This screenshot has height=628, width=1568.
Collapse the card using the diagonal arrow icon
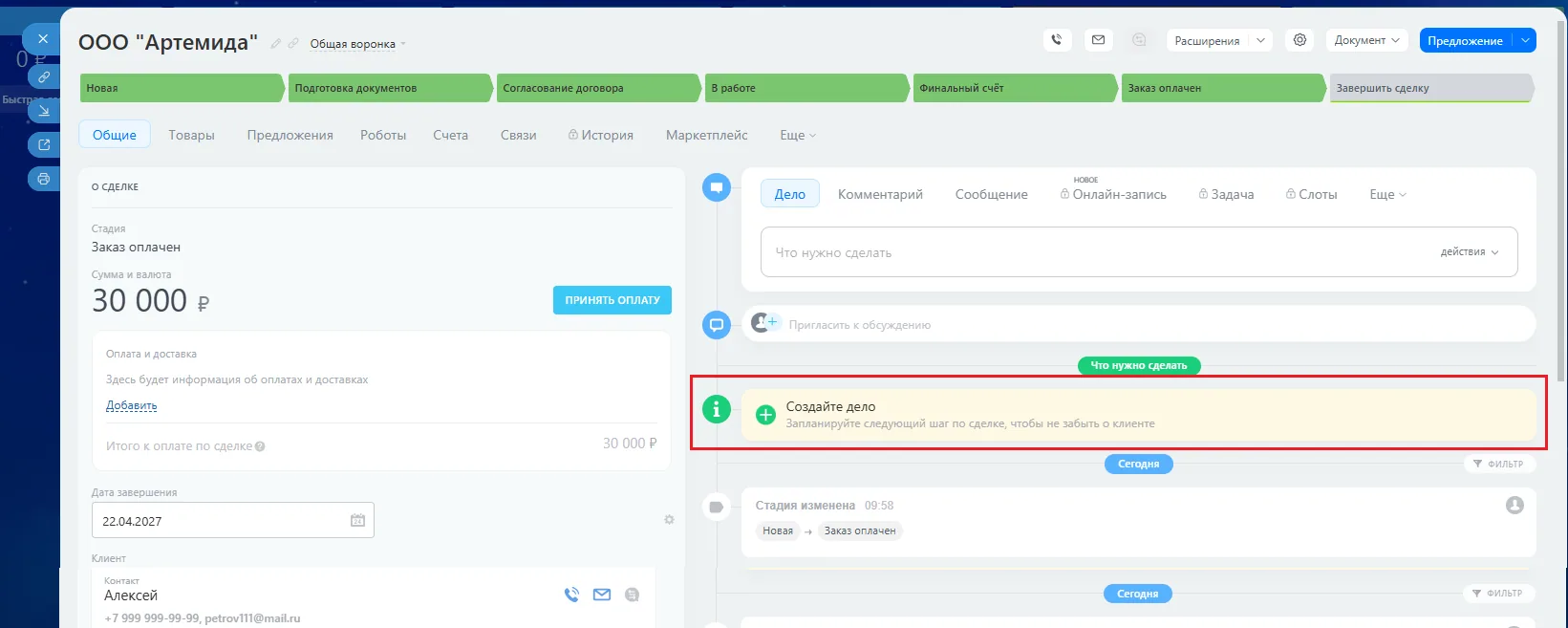[x=44, y=111]
